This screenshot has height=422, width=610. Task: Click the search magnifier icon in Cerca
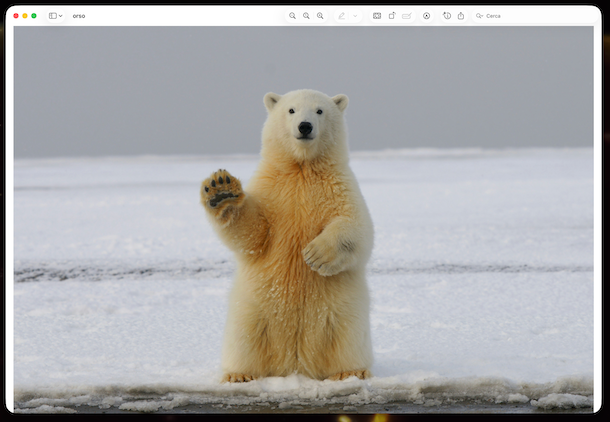(479, 16)
